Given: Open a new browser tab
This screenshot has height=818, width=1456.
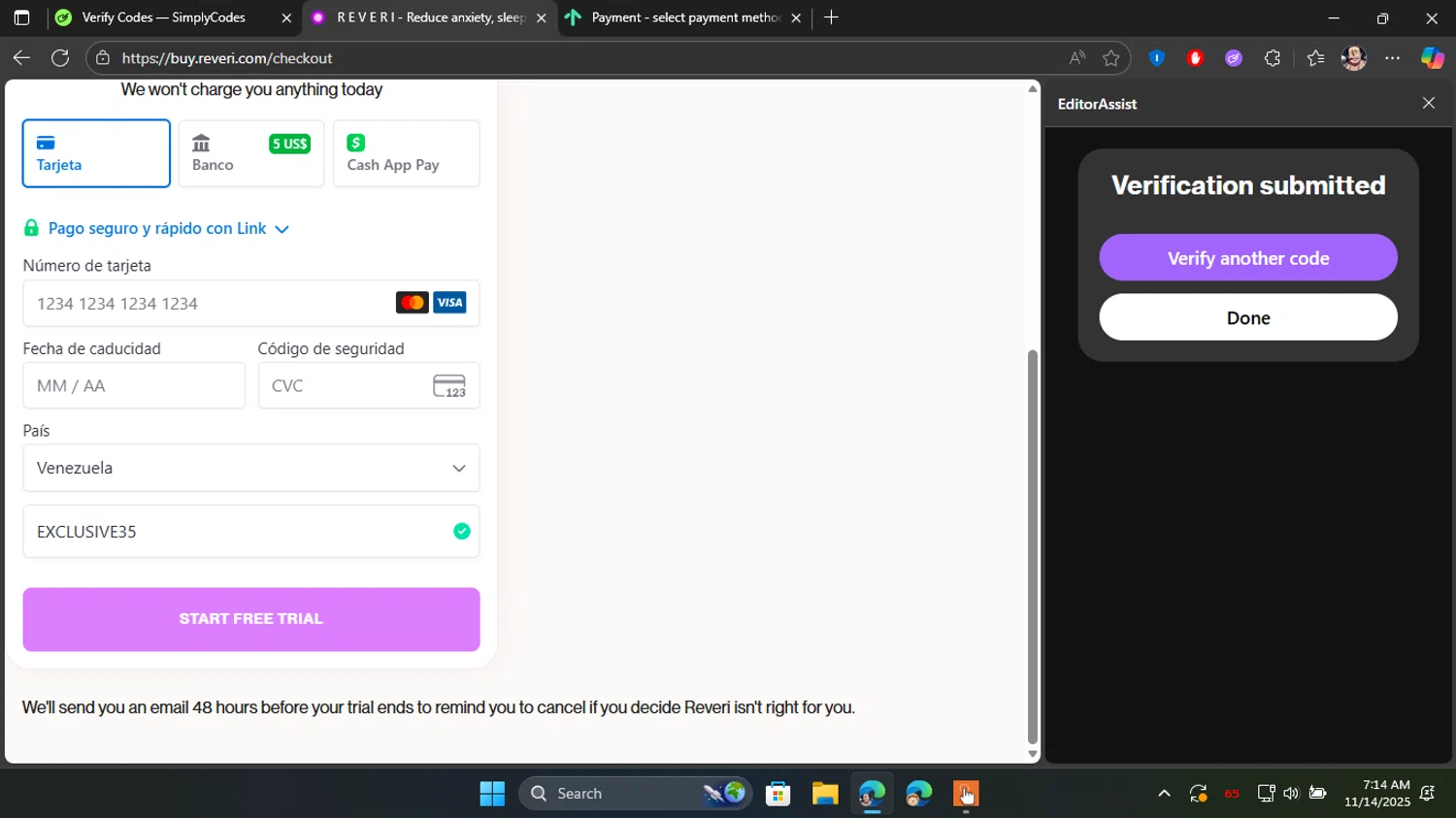Looking at the screenshot, I should coord(831,17).
